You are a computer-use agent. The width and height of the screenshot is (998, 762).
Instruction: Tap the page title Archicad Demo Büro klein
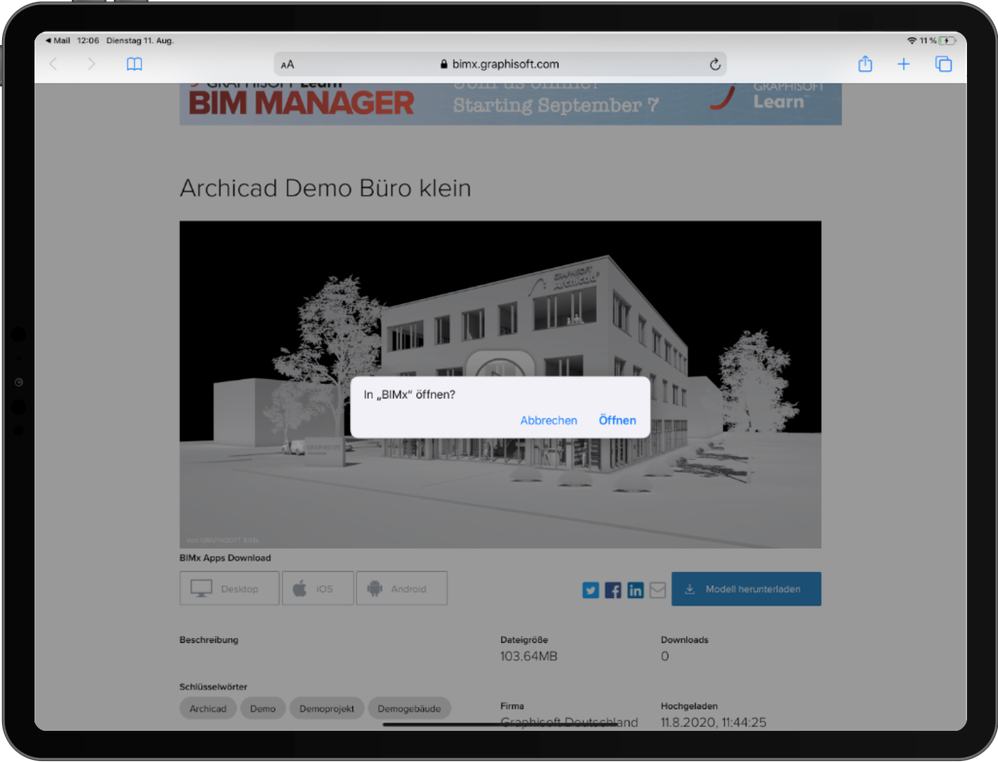pyautogui.click(x=325, y=188)
